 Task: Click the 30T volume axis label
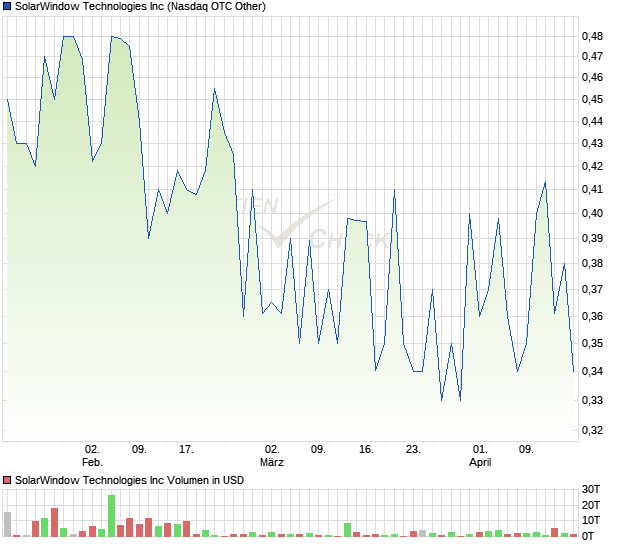[590, 489]
